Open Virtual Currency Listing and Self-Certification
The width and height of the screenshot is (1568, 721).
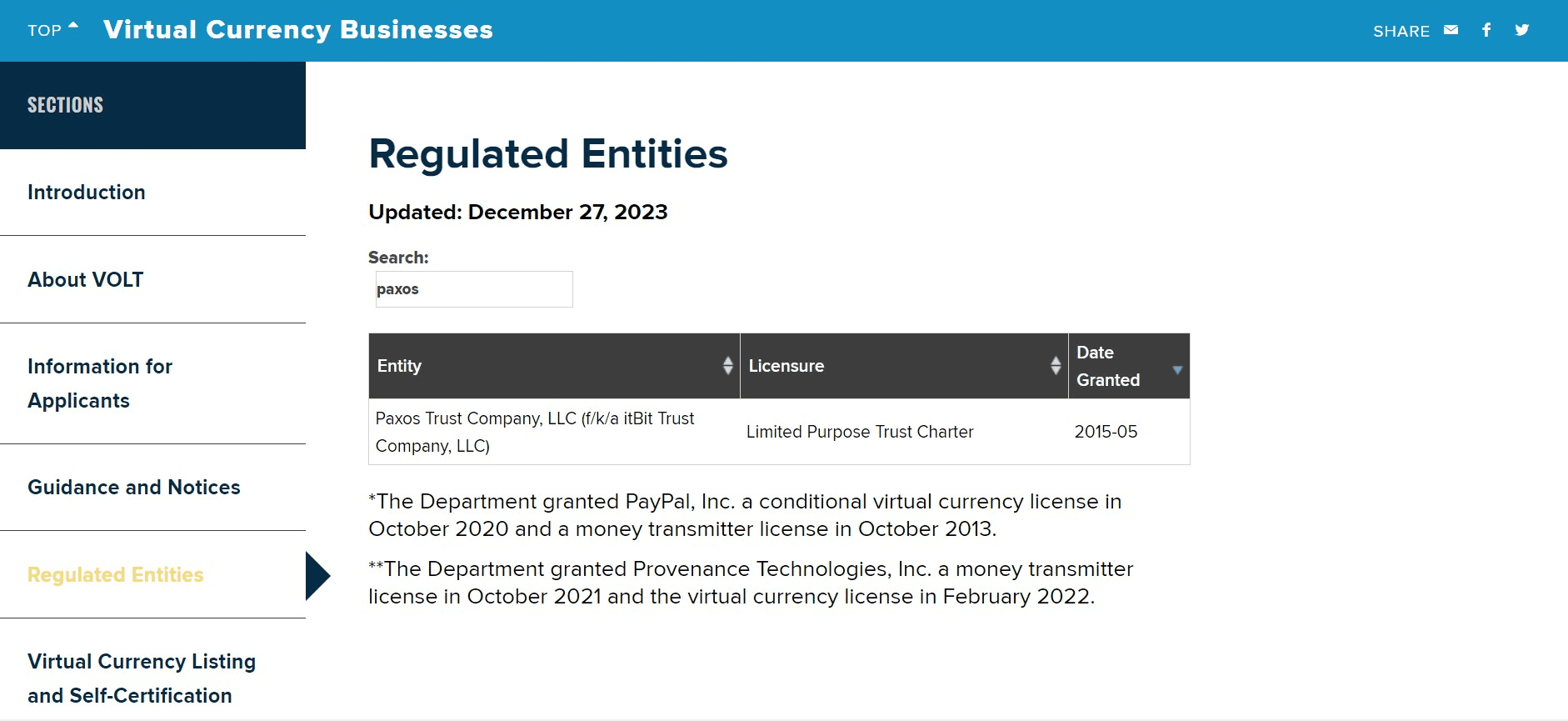142,678
